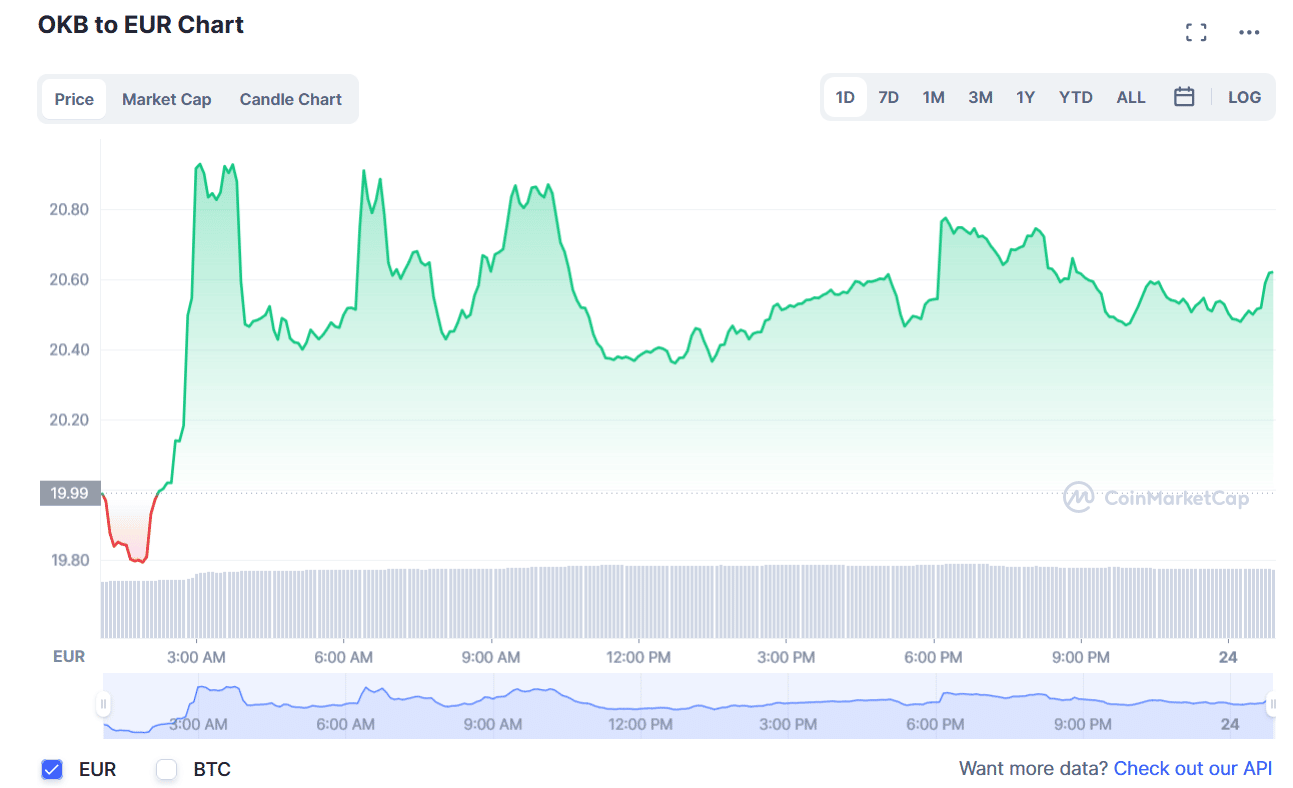This screenshot has height=788, width=1293.
Task: Click the 20.80 y-axis label
Action: coord(69,210)
